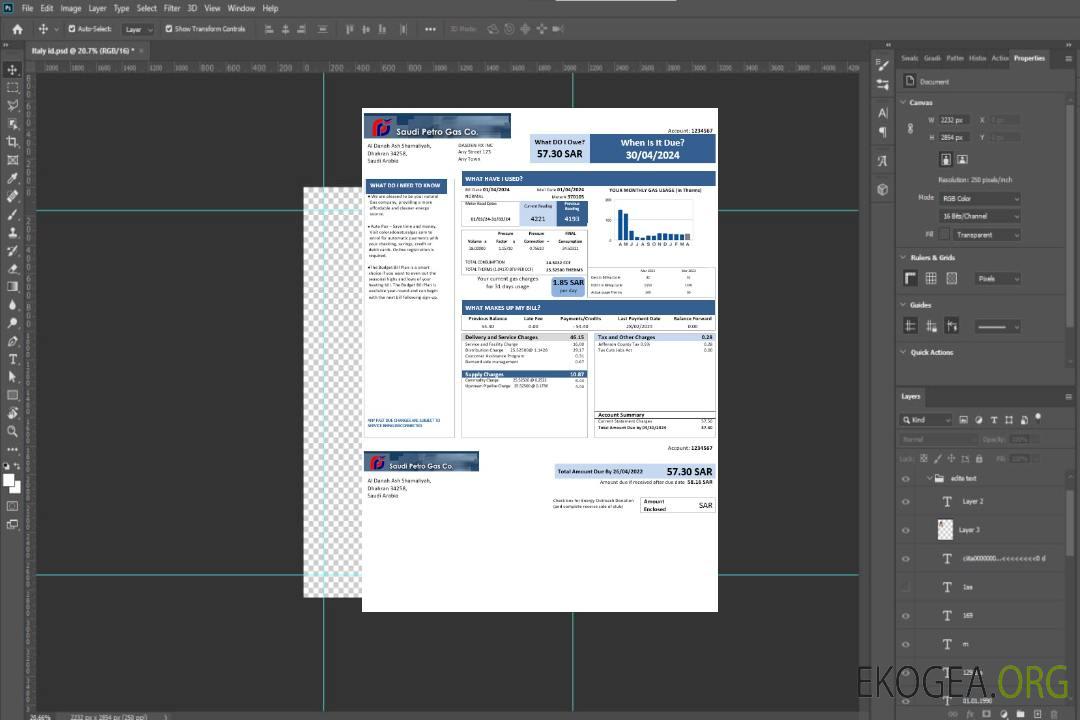Click the canvas width input field
This screenshot has width=1080, height=720.
tap(954, 120)
